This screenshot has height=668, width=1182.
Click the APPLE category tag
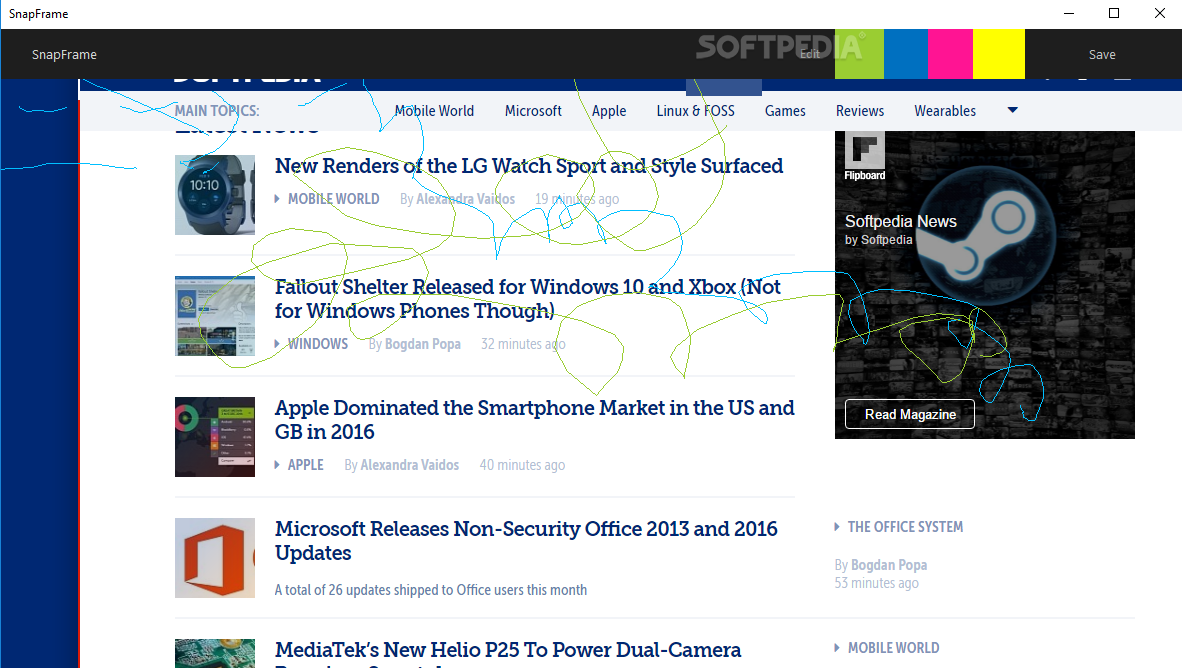point(305,465)
